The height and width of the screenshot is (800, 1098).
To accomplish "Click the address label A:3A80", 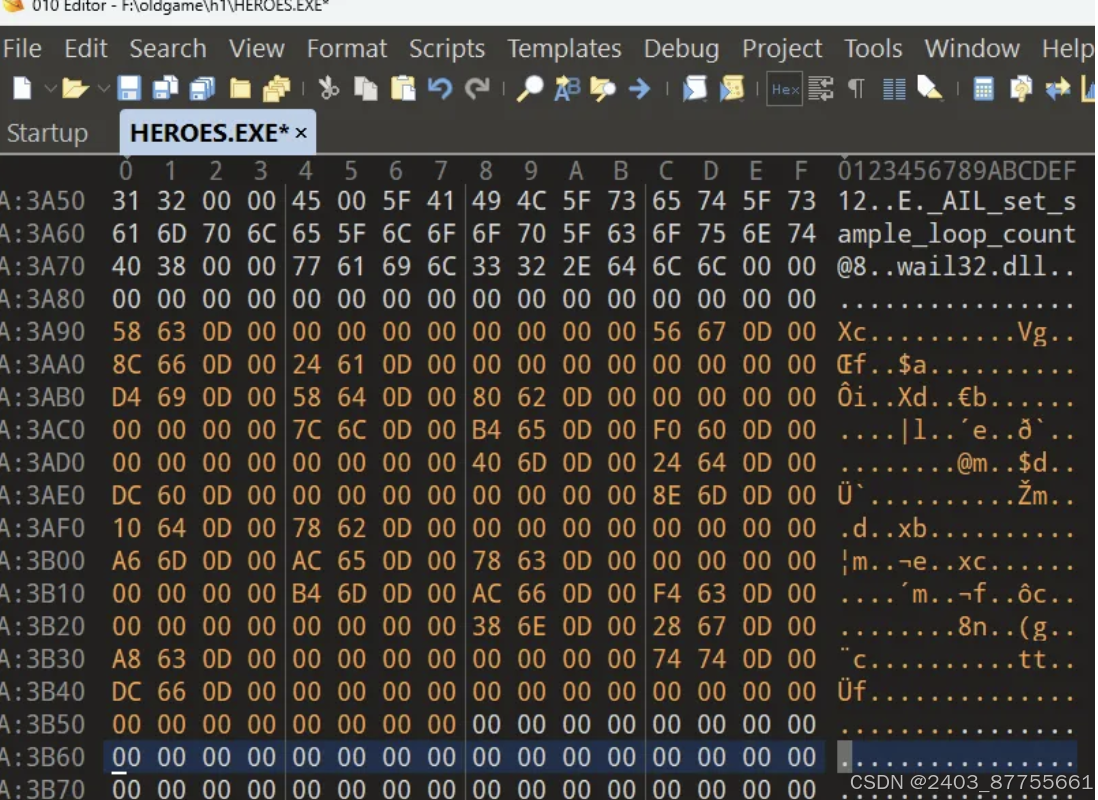I will [x=43, y=299].
